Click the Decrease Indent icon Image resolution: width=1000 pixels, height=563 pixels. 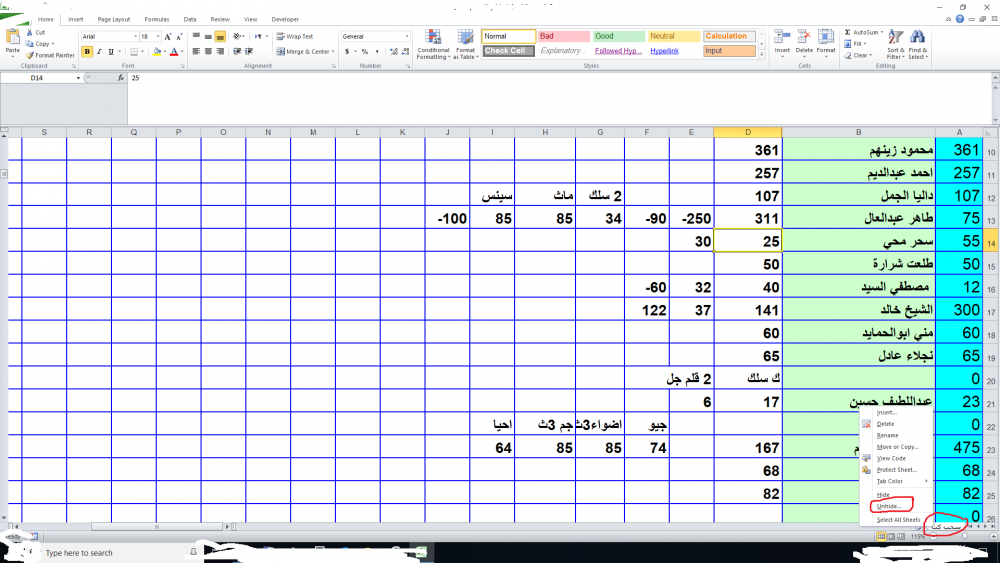pyautogui.click(x=237, y=52)
